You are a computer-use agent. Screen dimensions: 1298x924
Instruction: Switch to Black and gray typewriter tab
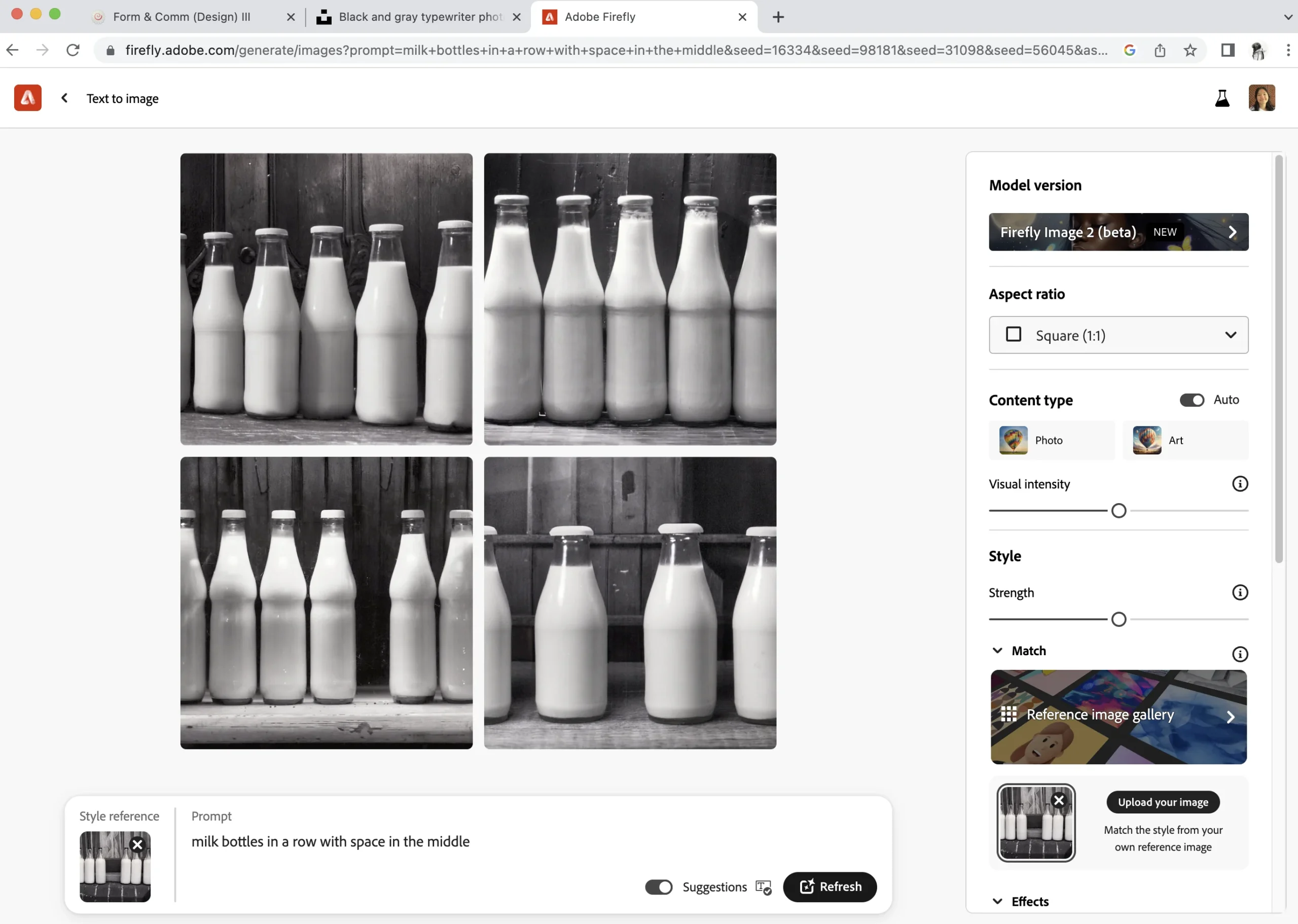tap(419, 17)
